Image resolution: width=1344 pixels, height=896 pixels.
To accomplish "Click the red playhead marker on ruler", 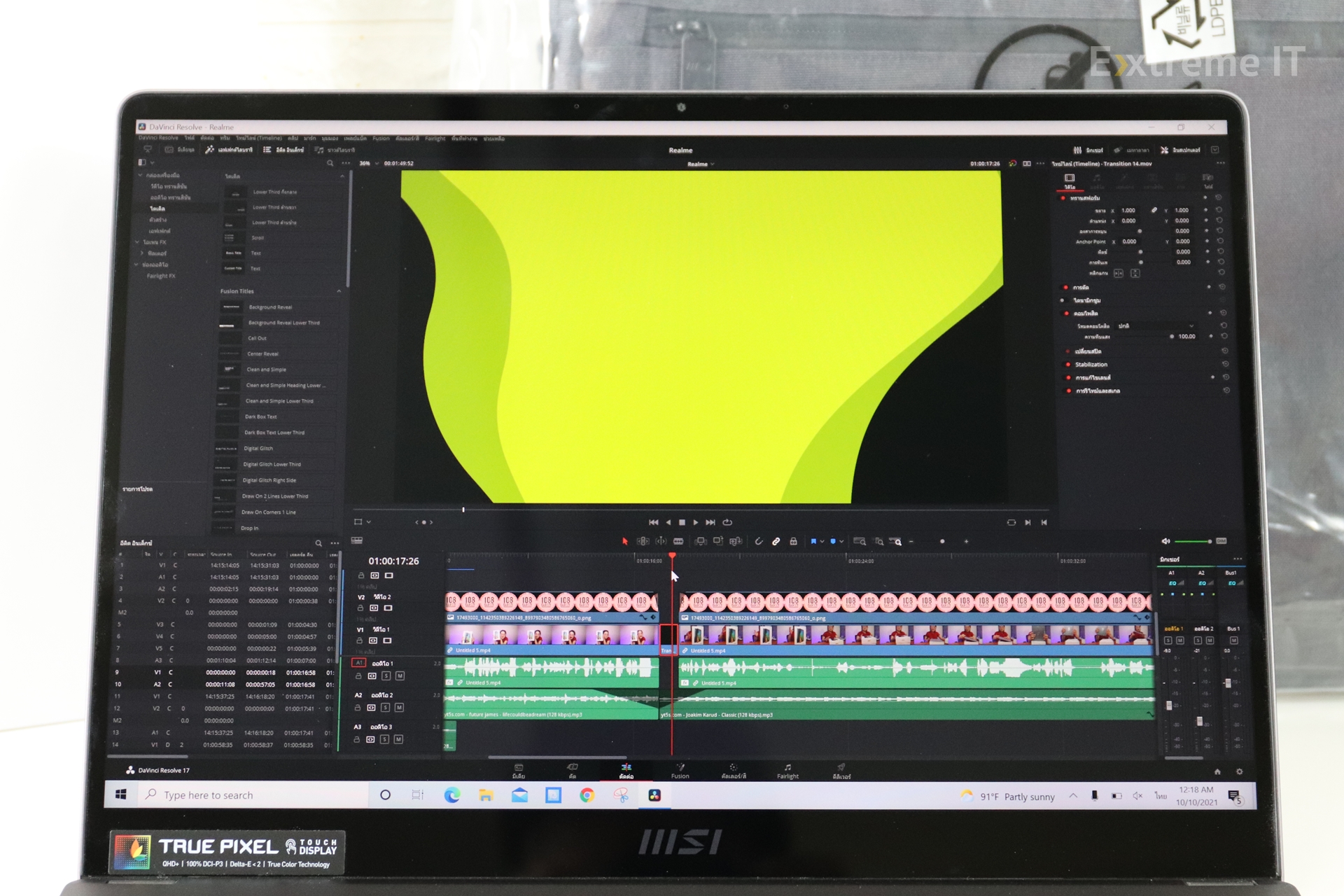I will (x=672, y=556).
